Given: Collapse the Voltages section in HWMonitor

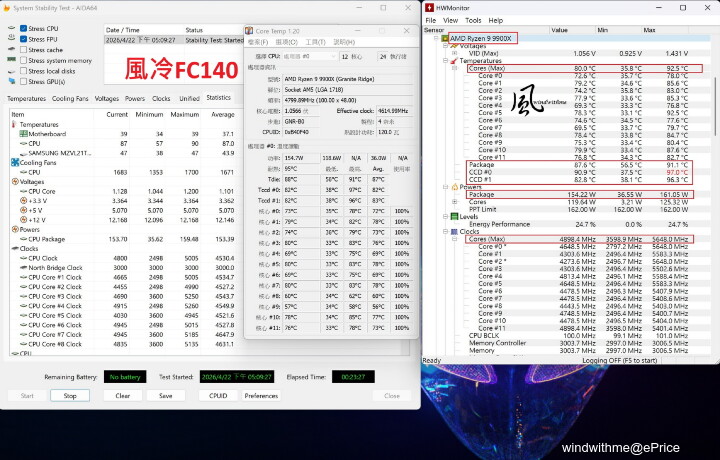Looking at the screenshot, I should (x=445, y=46).
